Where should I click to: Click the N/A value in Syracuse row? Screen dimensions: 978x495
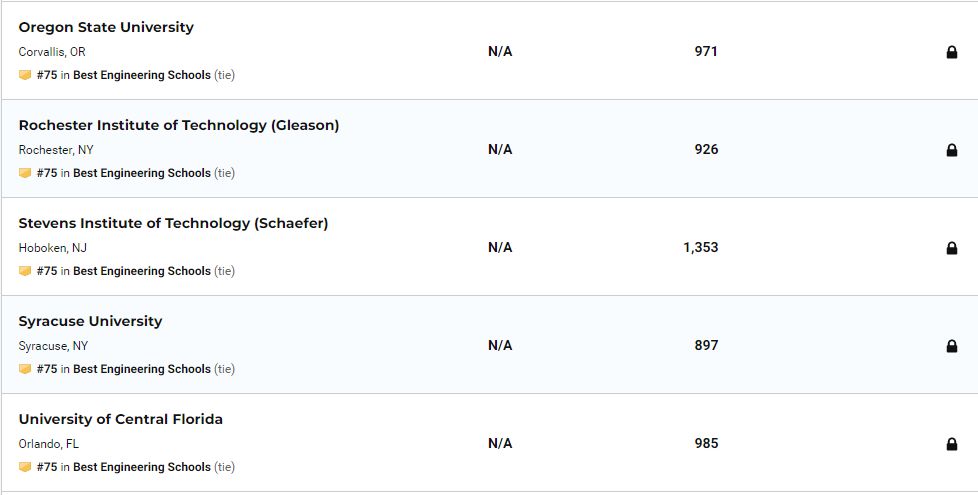point(500,345)
